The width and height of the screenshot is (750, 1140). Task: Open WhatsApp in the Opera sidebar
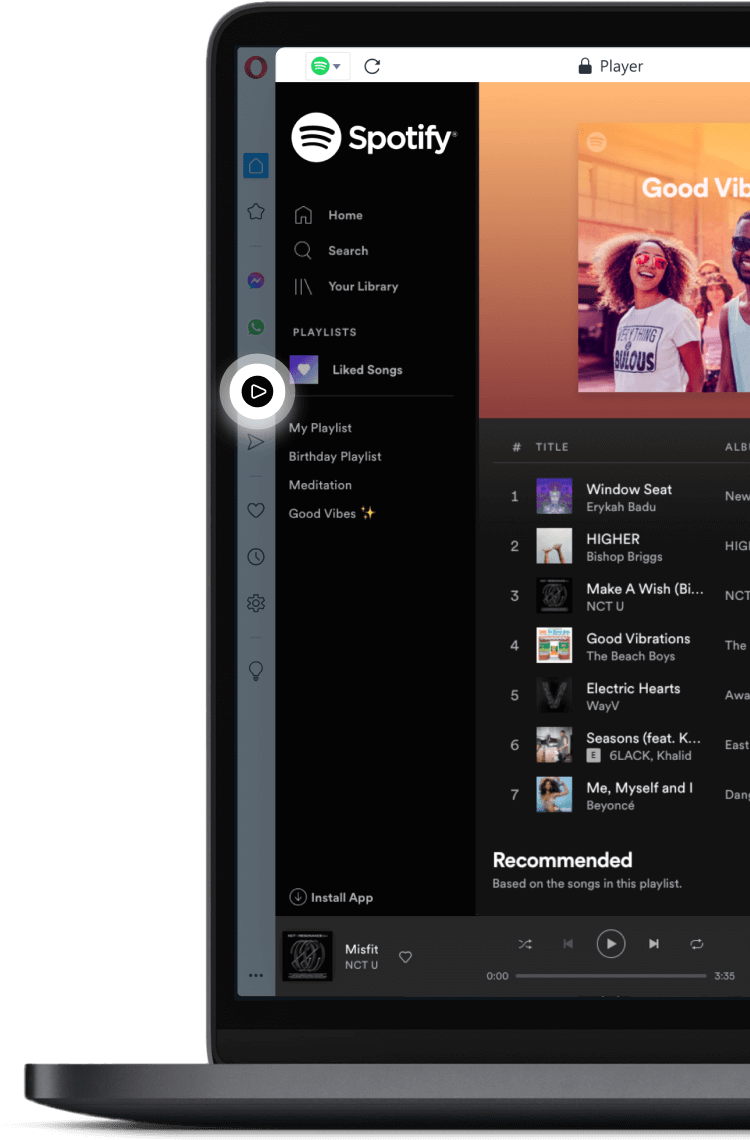[x=256, y=327]
